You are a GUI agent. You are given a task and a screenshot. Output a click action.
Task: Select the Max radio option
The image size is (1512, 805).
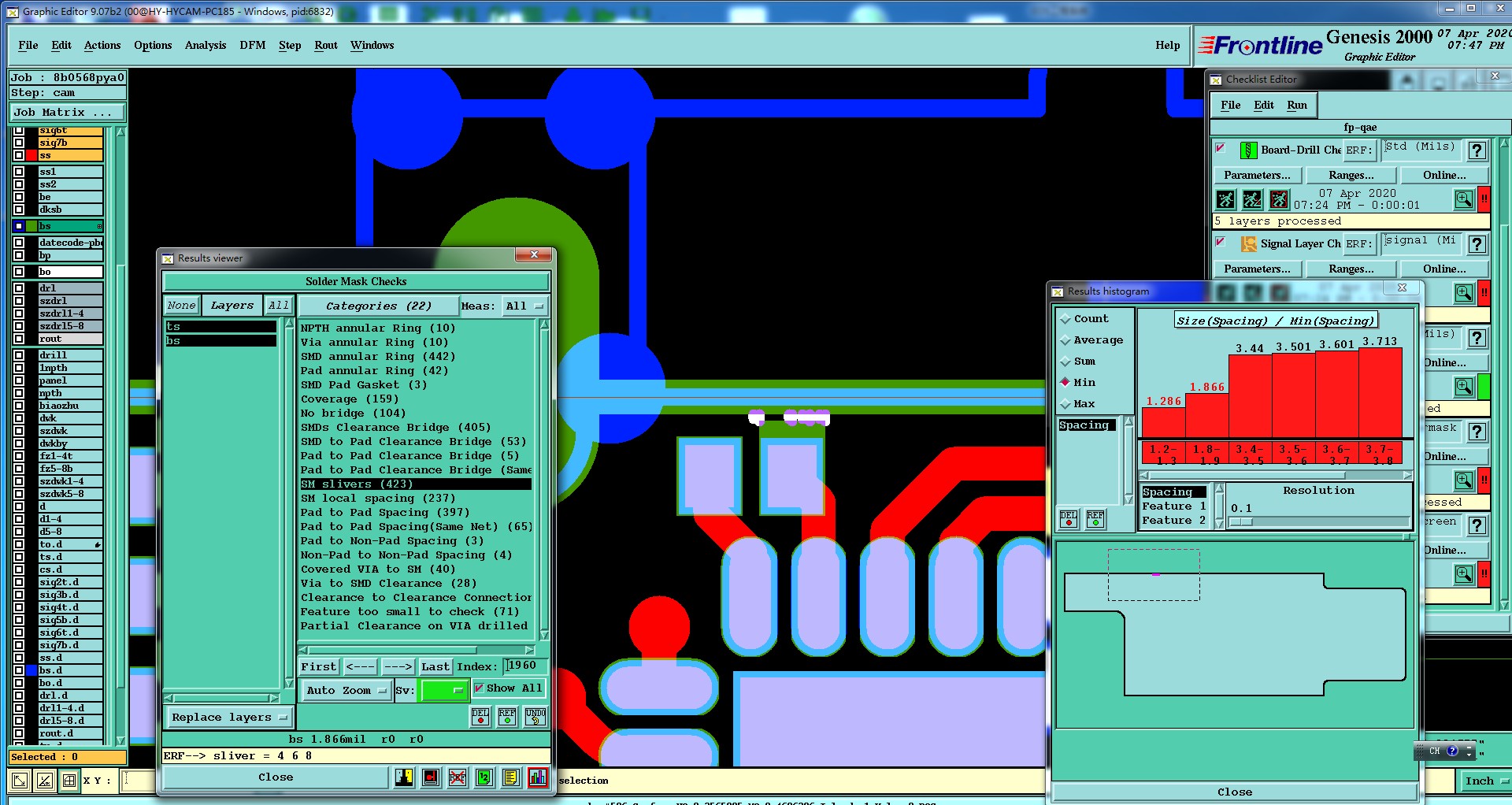pos(1065,404)
